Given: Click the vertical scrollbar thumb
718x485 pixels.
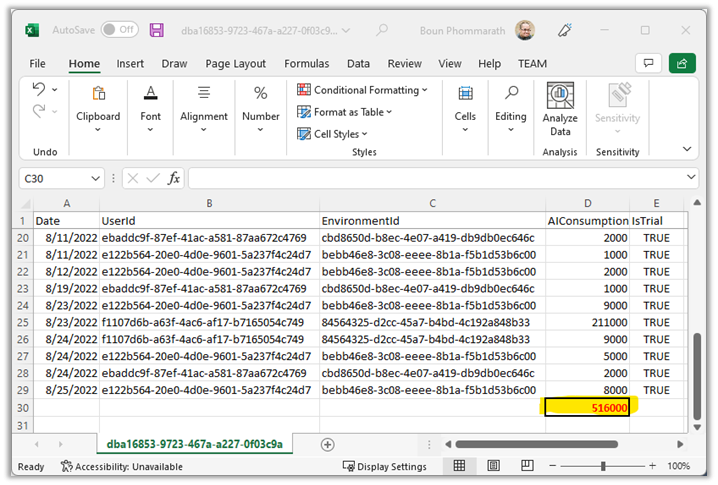Looking at the screenshot, I should 697,376.
